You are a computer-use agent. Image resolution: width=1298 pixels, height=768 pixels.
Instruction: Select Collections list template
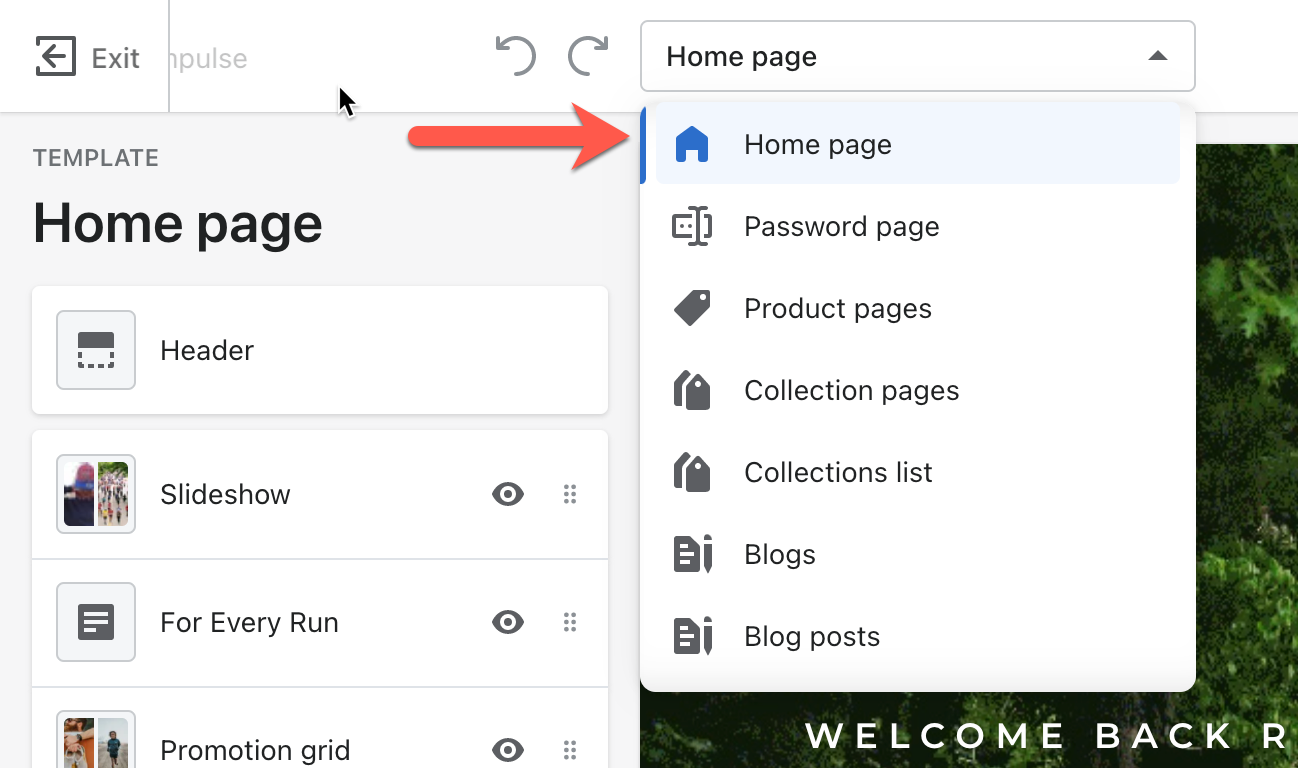click(918, 473)
